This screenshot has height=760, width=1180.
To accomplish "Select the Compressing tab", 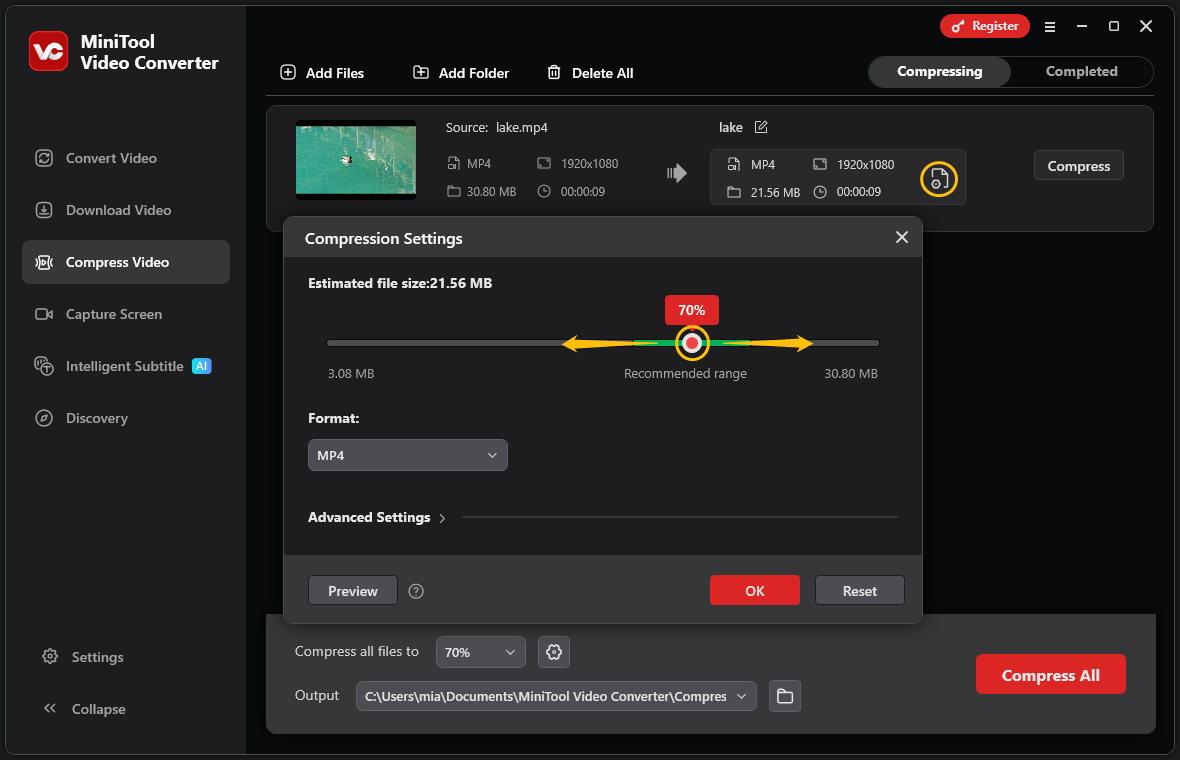I will pos(938,71).
